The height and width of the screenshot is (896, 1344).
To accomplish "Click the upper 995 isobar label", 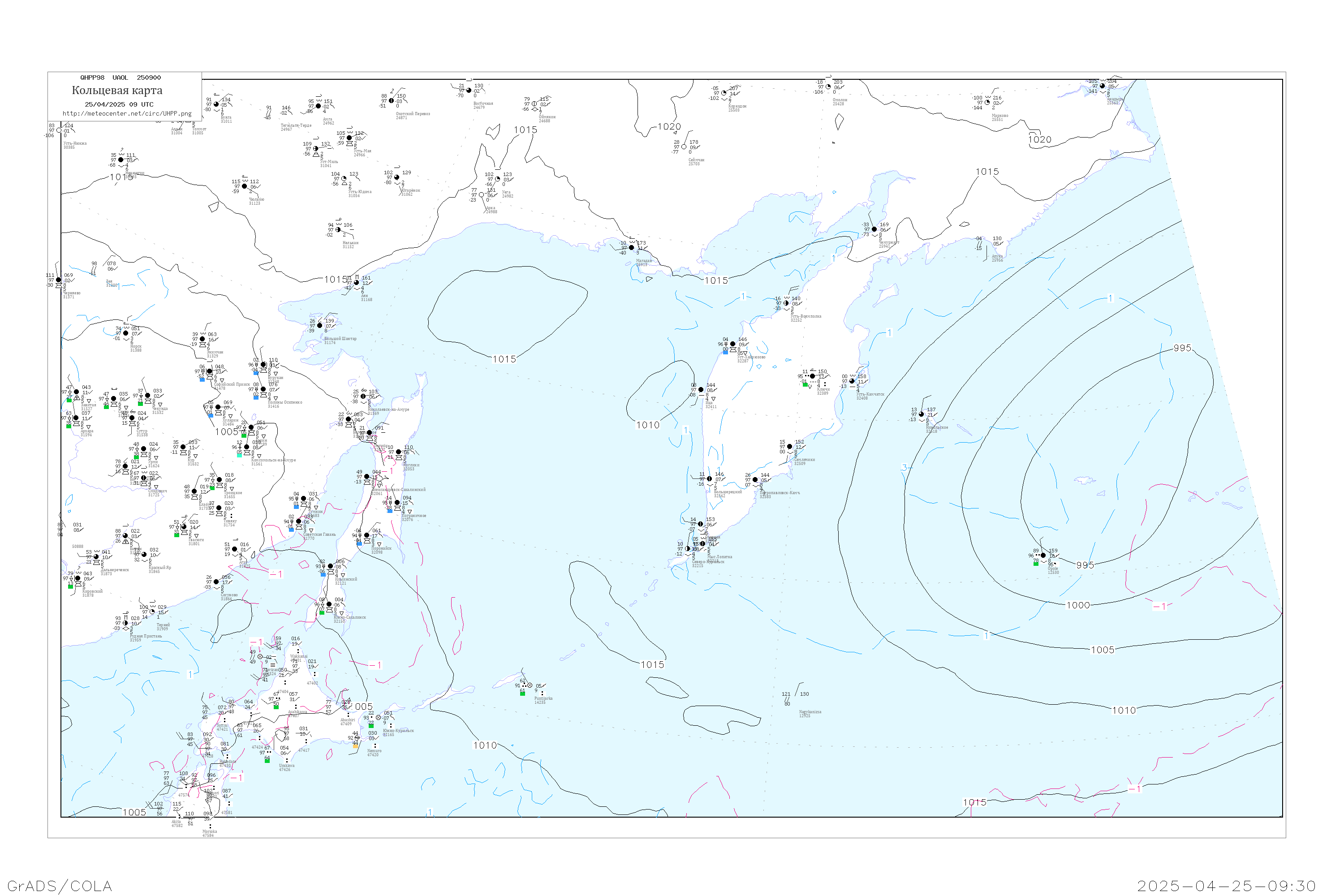I will pyautogui.click(x=1182, y=348).
